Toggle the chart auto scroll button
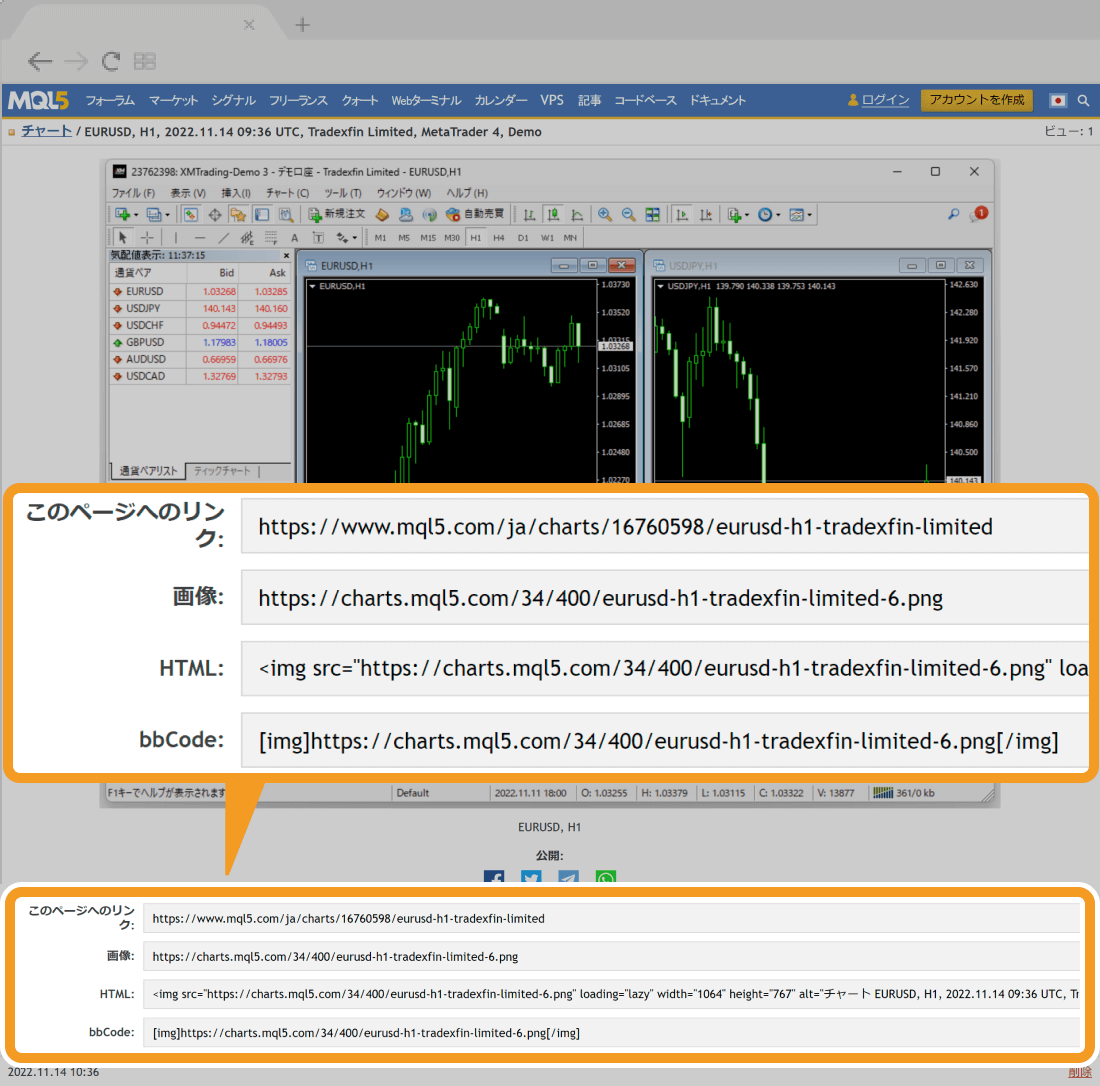 [x=682, y=215]
